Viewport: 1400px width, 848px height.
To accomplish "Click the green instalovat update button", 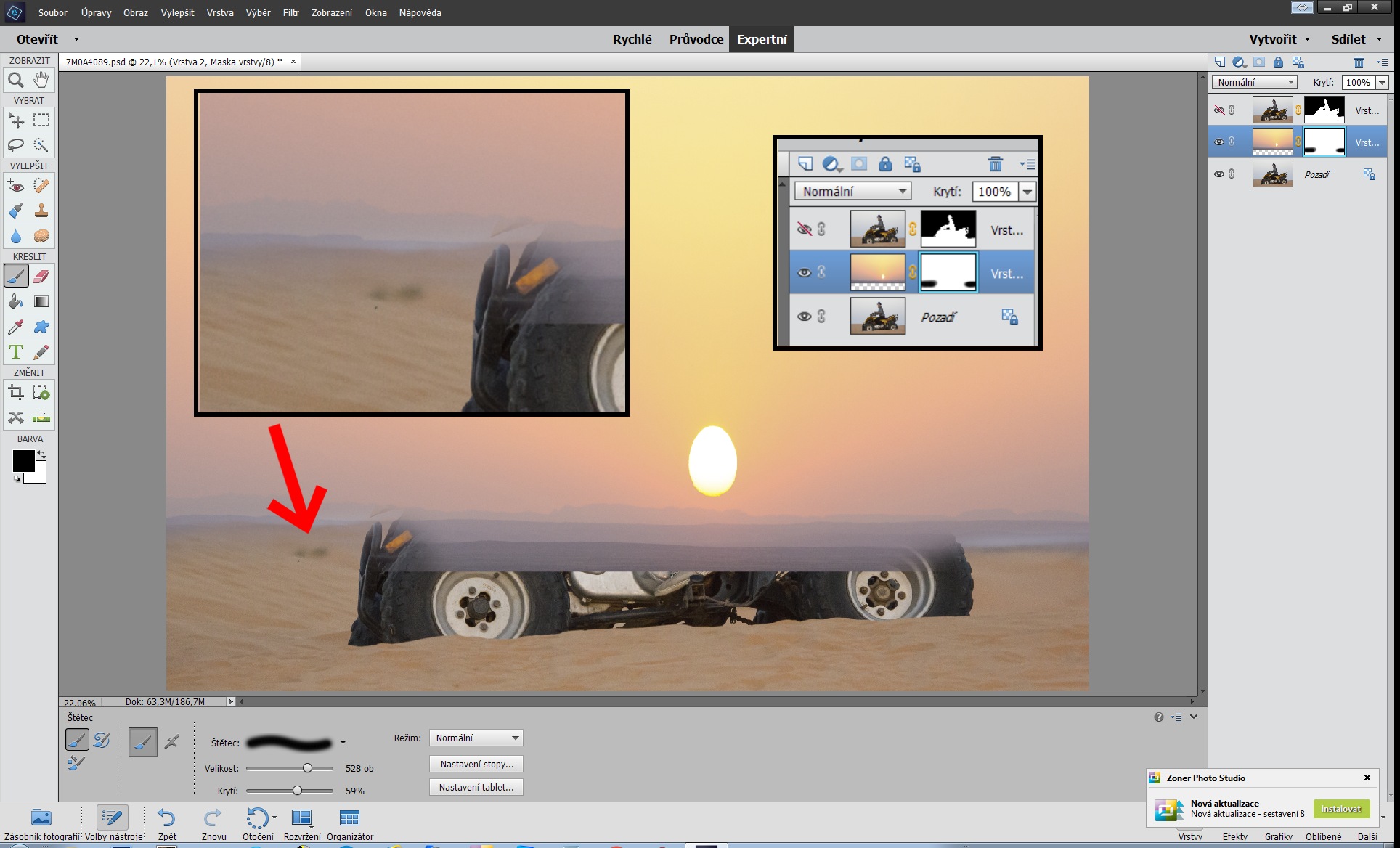I will 1340,808.
